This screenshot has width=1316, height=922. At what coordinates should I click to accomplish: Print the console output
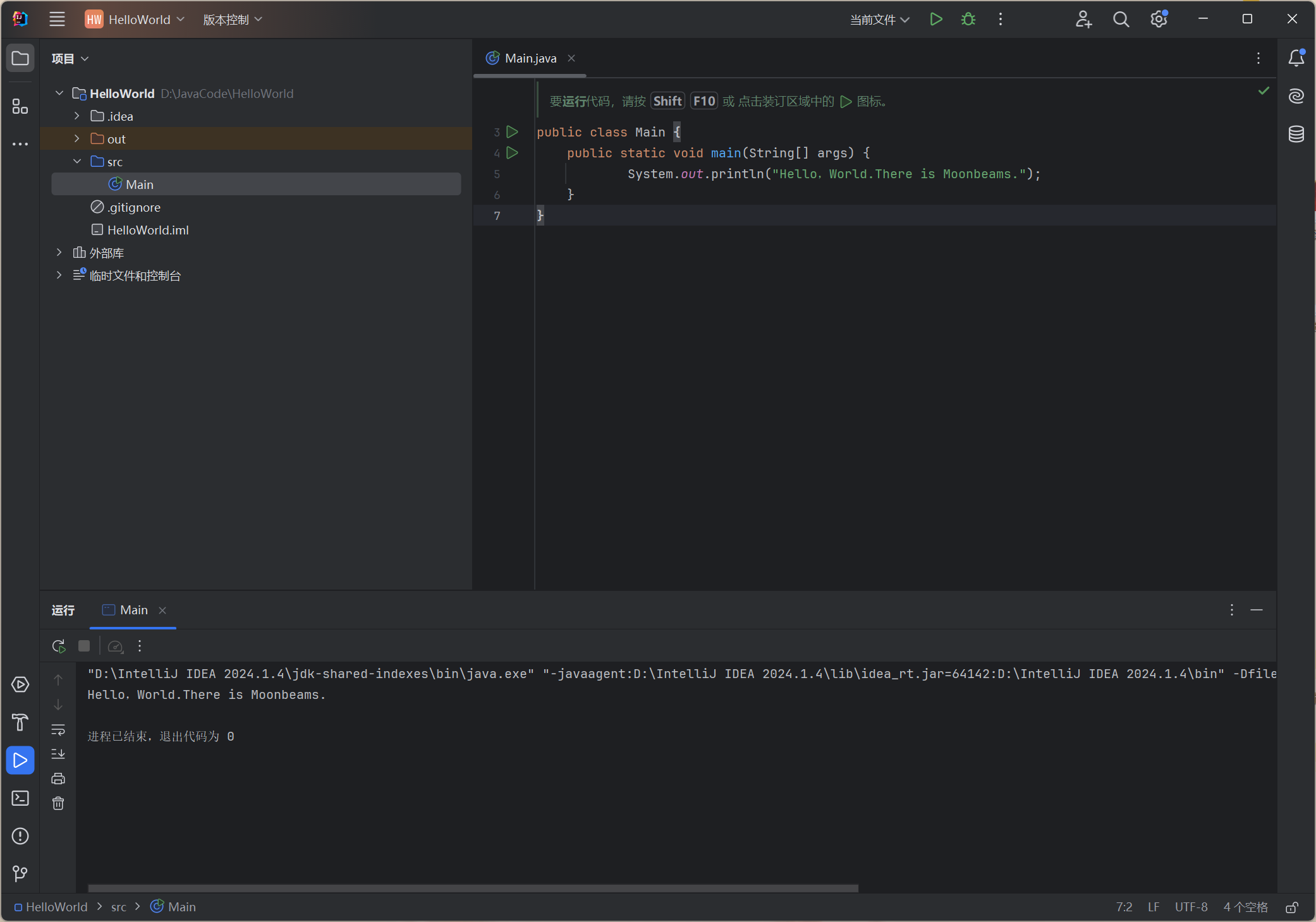click(x=58, y=779)
